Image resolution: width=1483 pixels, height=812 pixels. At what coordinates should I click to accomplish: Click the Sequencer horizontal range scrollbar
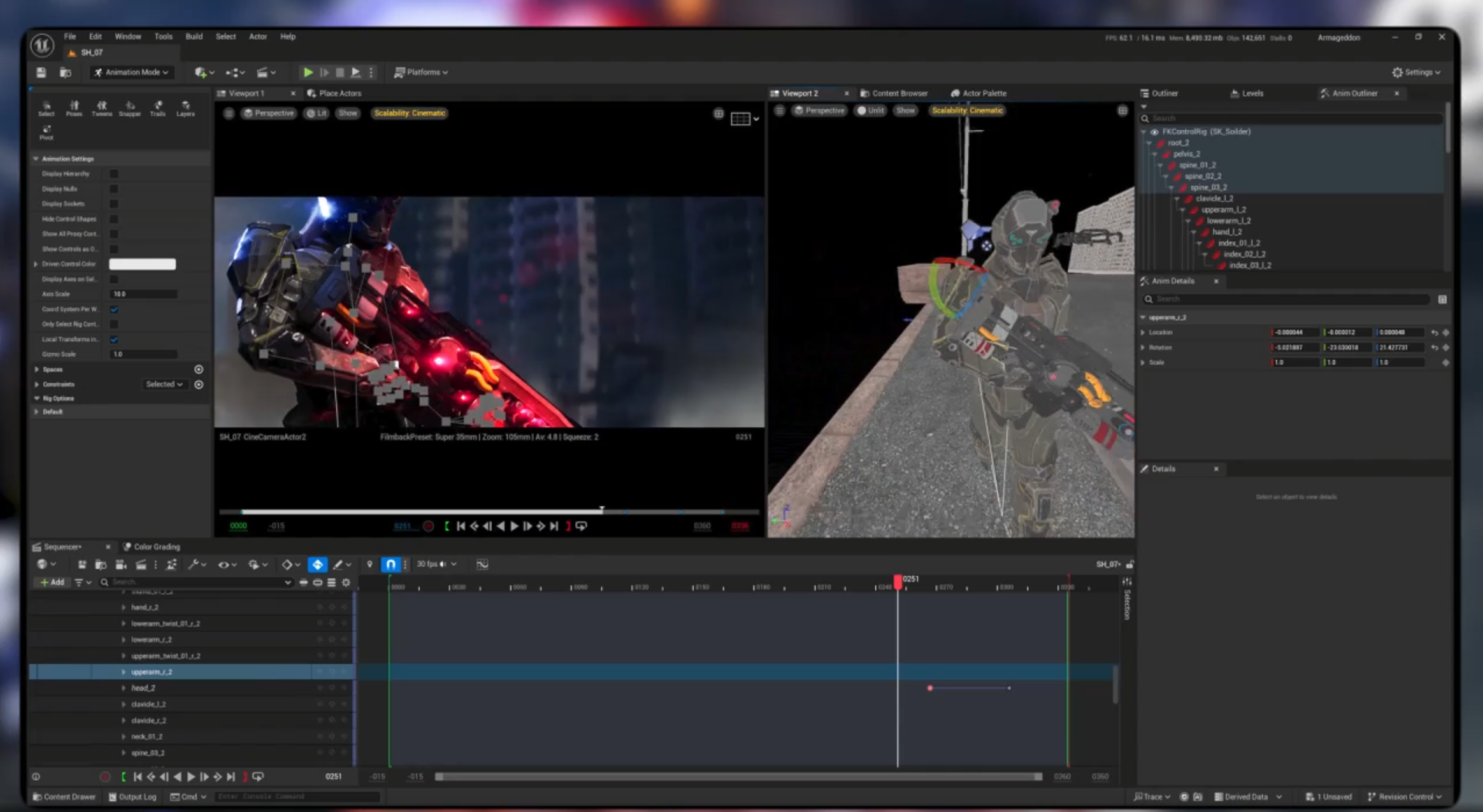pos(738,776)
